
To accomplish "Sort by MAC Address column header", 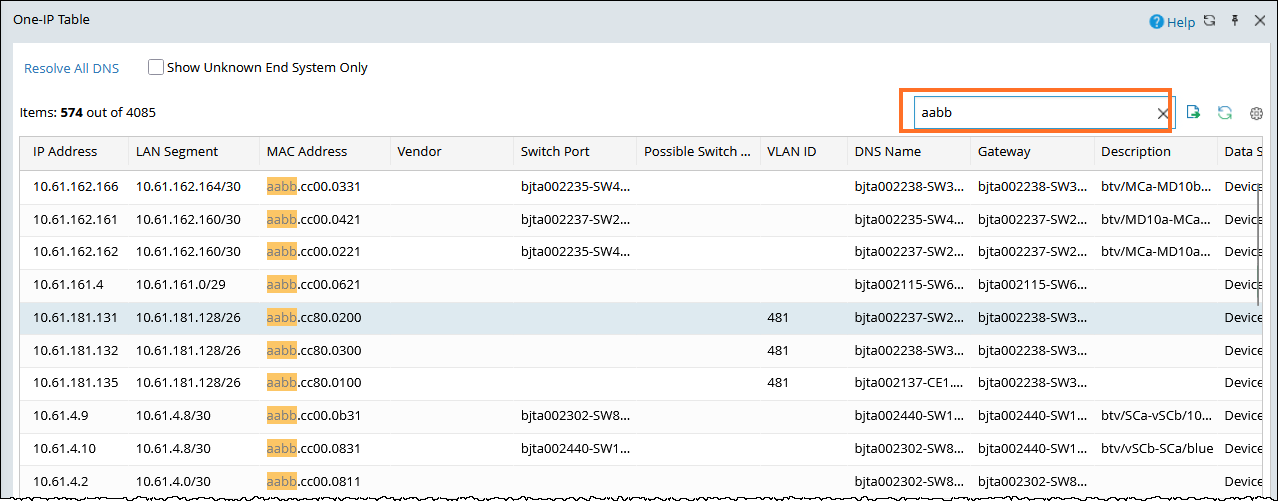I will pos(307,152).
